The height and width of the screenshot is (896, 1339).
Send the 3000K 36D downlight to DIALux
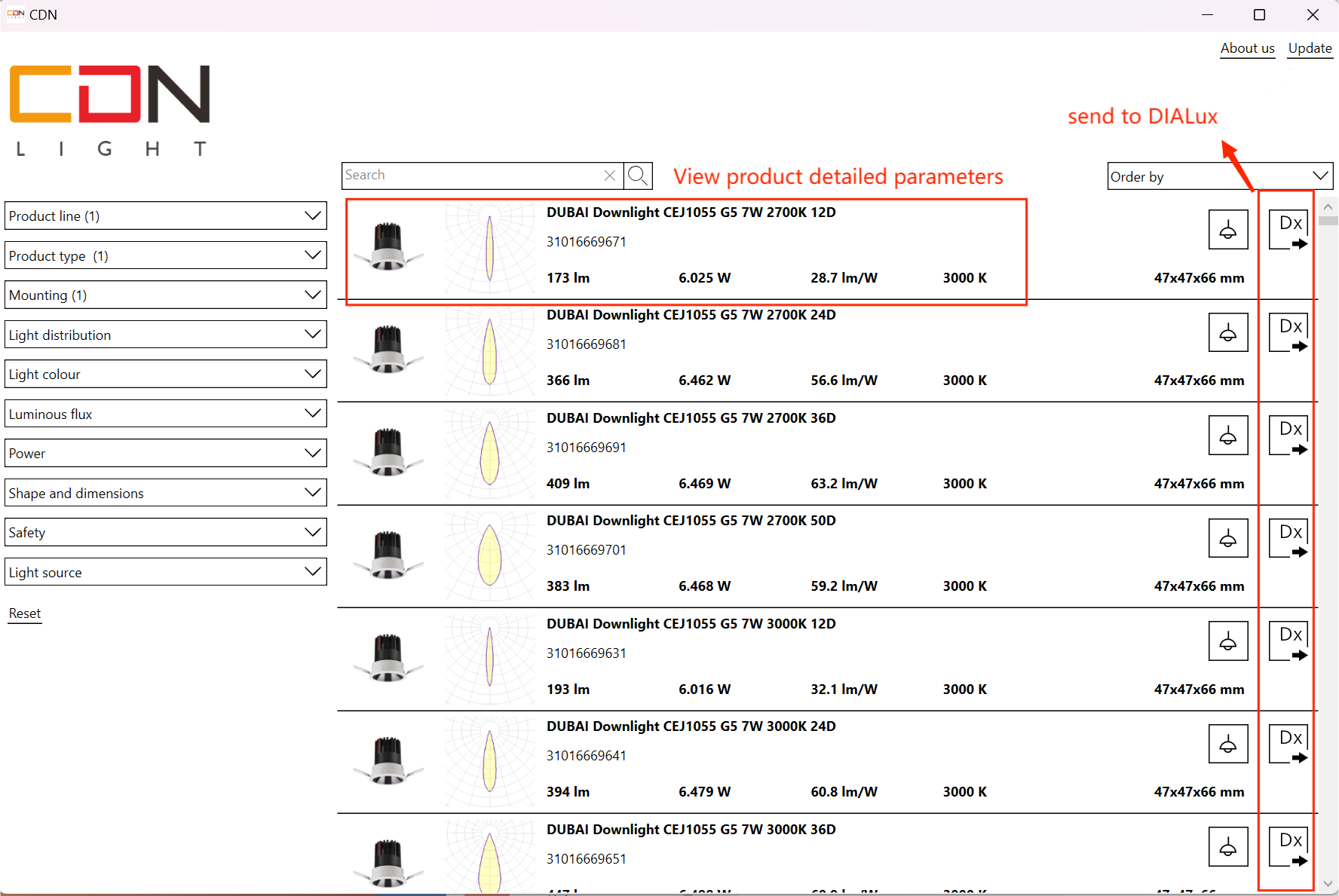coord(1290,848)
